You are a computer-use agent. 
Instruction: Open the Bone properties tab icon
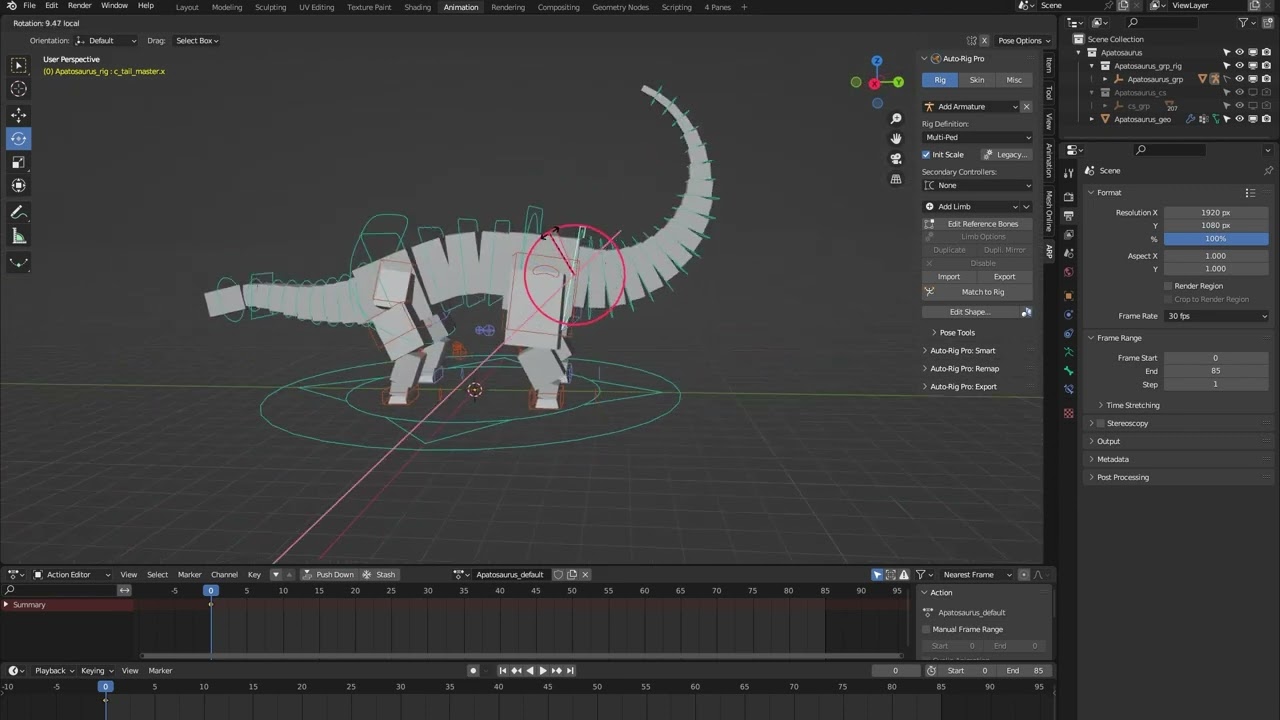1069,371
